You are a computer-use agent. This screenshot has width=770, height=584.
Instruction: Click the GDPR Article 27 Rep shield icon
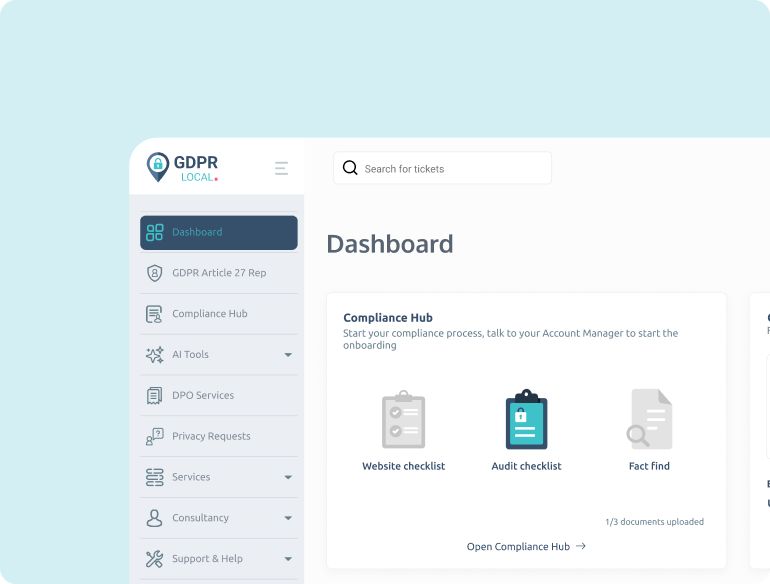click(155, 273)
